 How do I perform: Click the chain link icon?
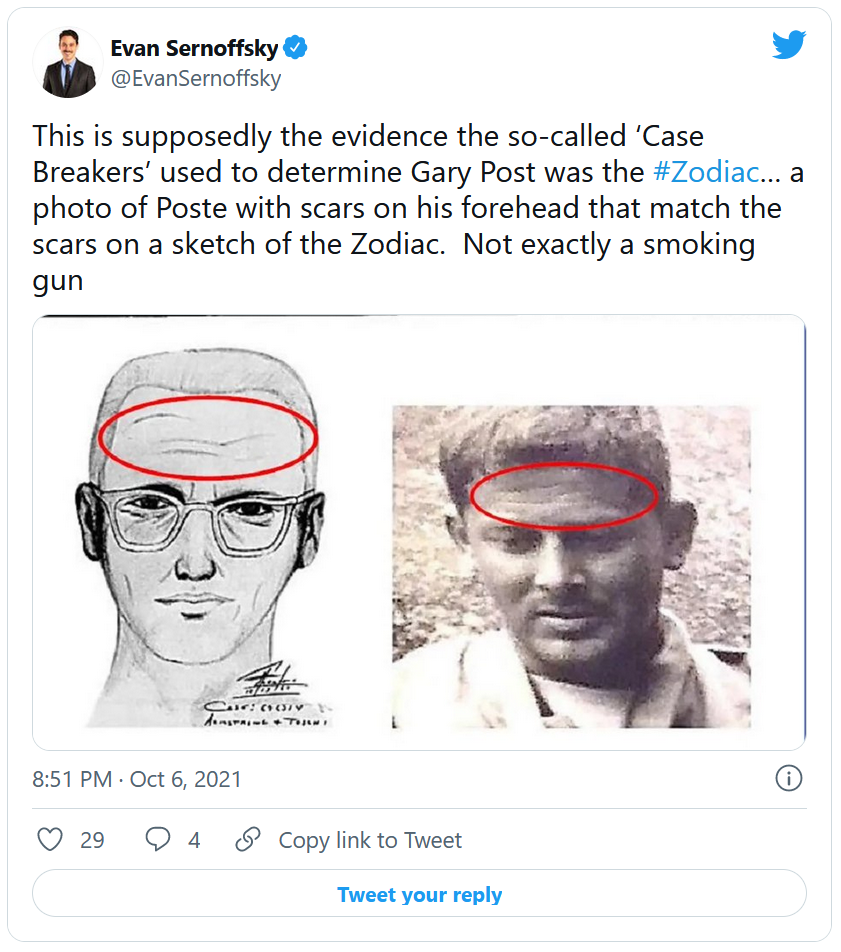click(x=248, y=840)
